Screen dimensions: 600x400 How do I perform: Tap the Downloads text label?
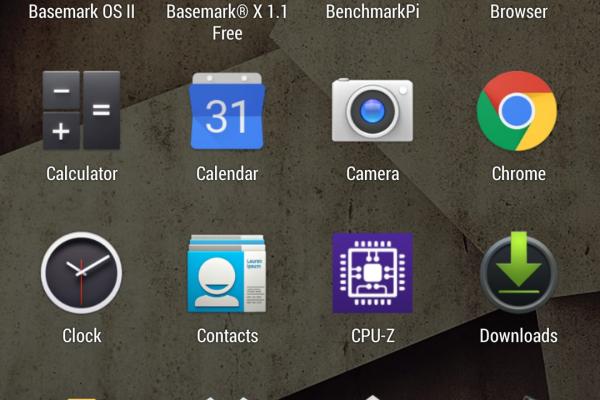click(x=518, y=336)
